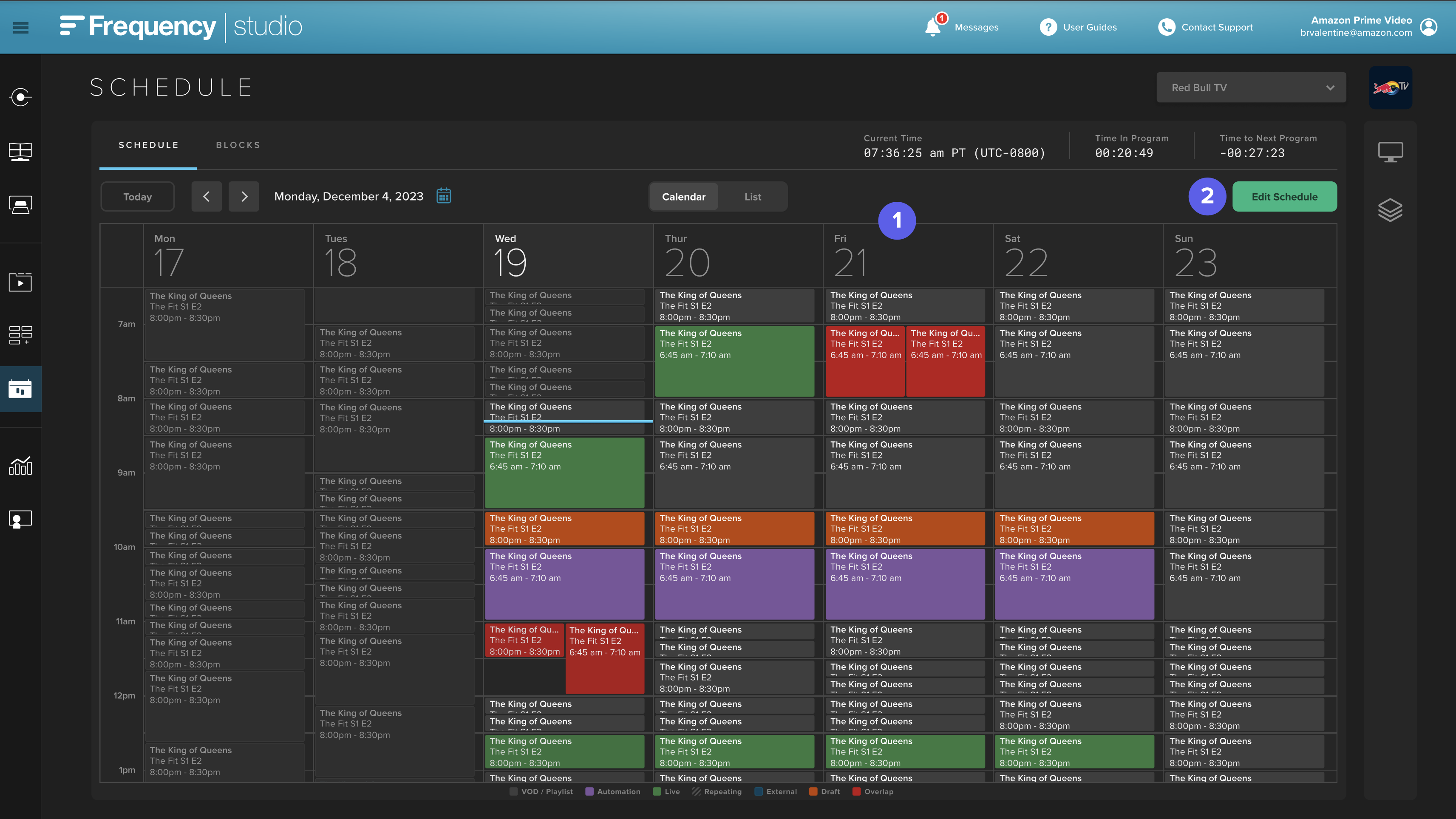The image size is (1456, 819).
Task: Select the Fri 21 day header
Action: pyautogui.click(x=908, y=255)
